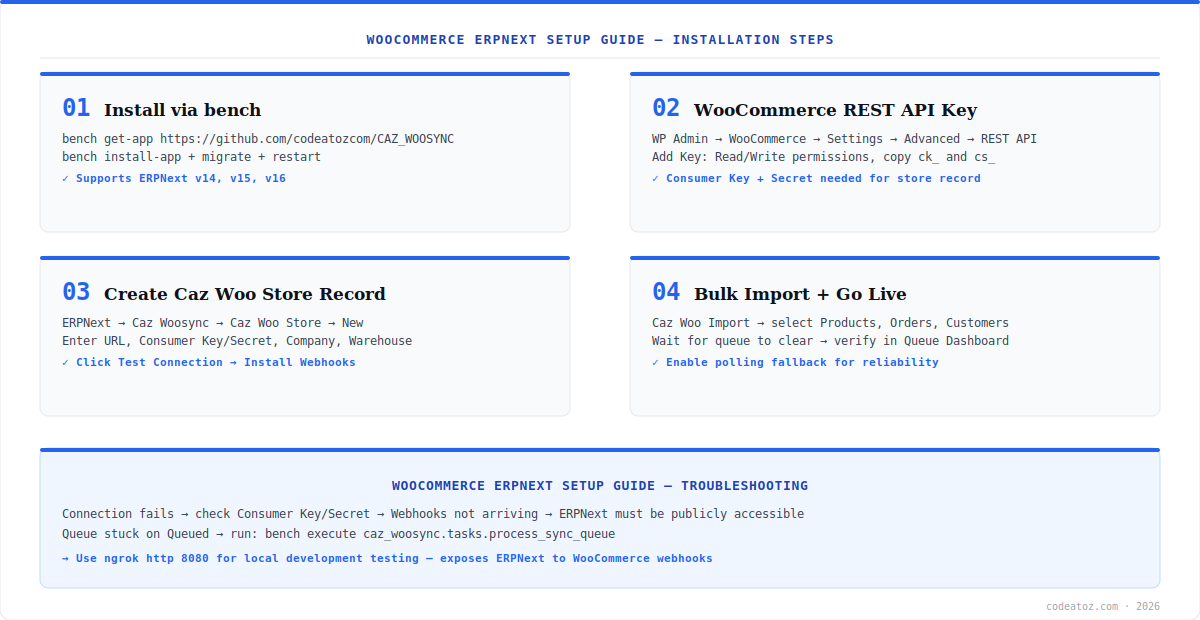
Task: Select "Wait for queue to clear" line
Action: click(830, 341)
